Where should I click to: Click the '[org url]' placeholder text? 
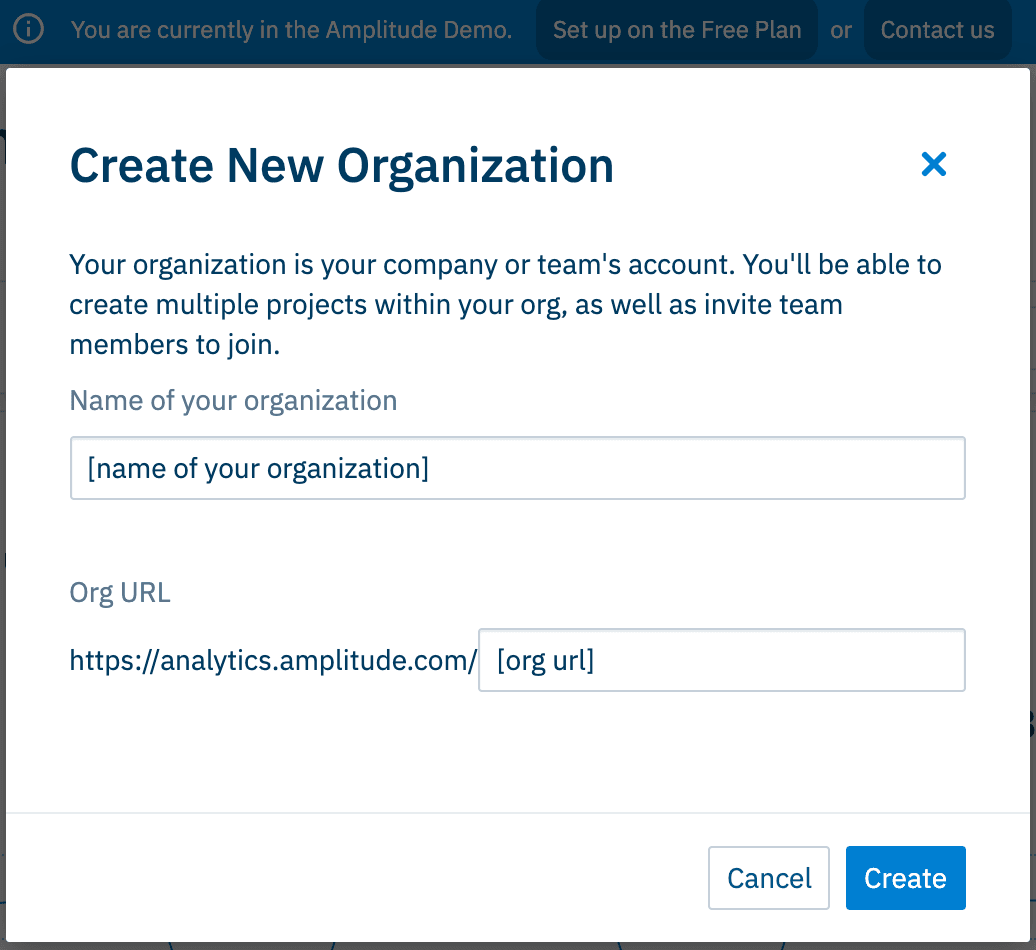point(545,660)
